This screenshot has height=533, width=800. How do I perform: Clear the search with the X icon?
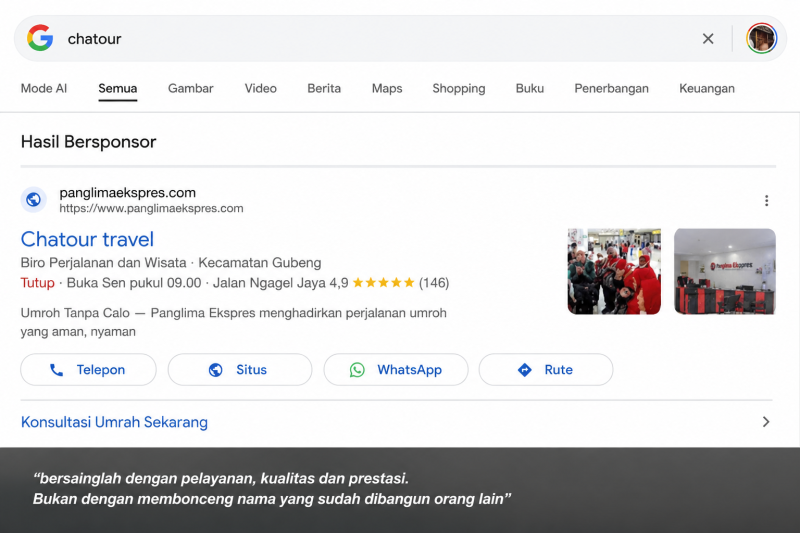(x=708, y=39)
